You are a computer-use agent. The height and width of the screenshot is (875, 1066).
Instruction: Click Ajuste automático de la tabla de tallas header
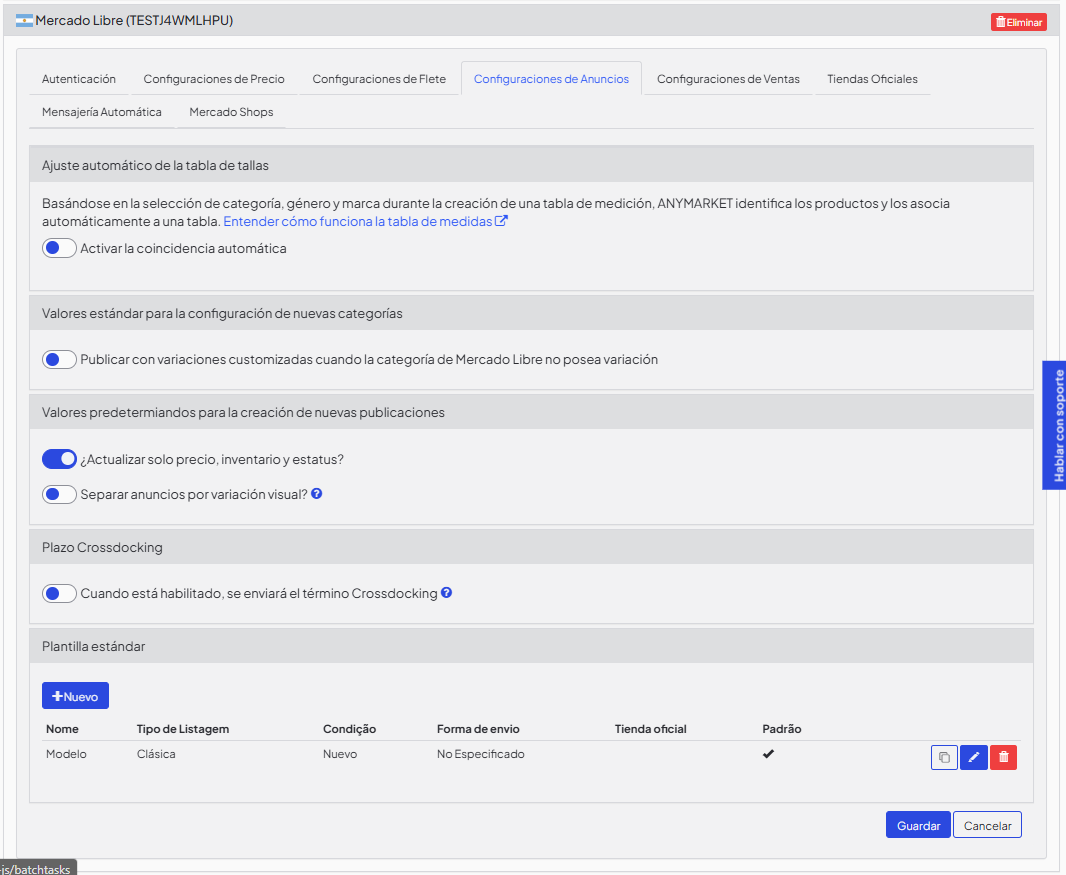pyautogui.click(x=532, y=165)
